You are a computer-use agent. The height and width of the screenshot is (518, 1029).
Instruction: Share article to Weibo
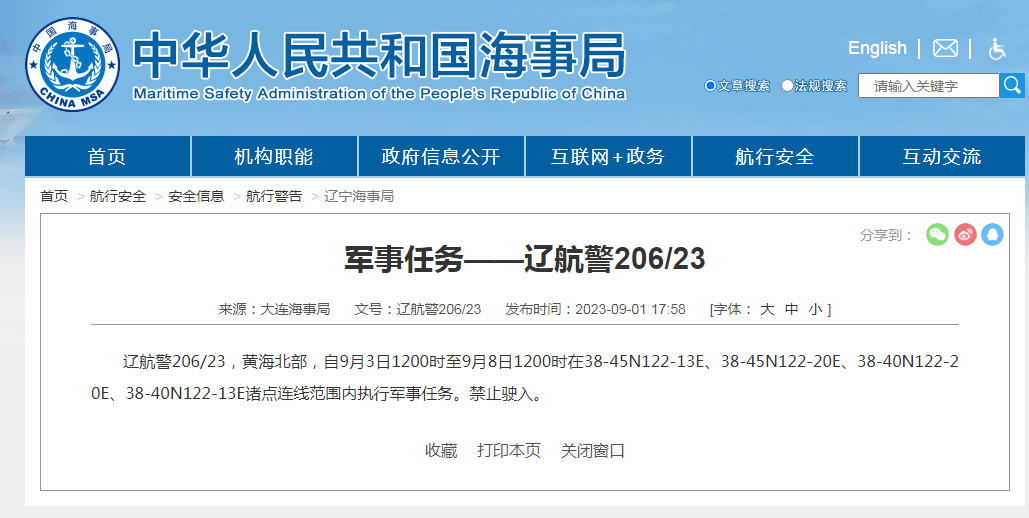click(965, 234)
